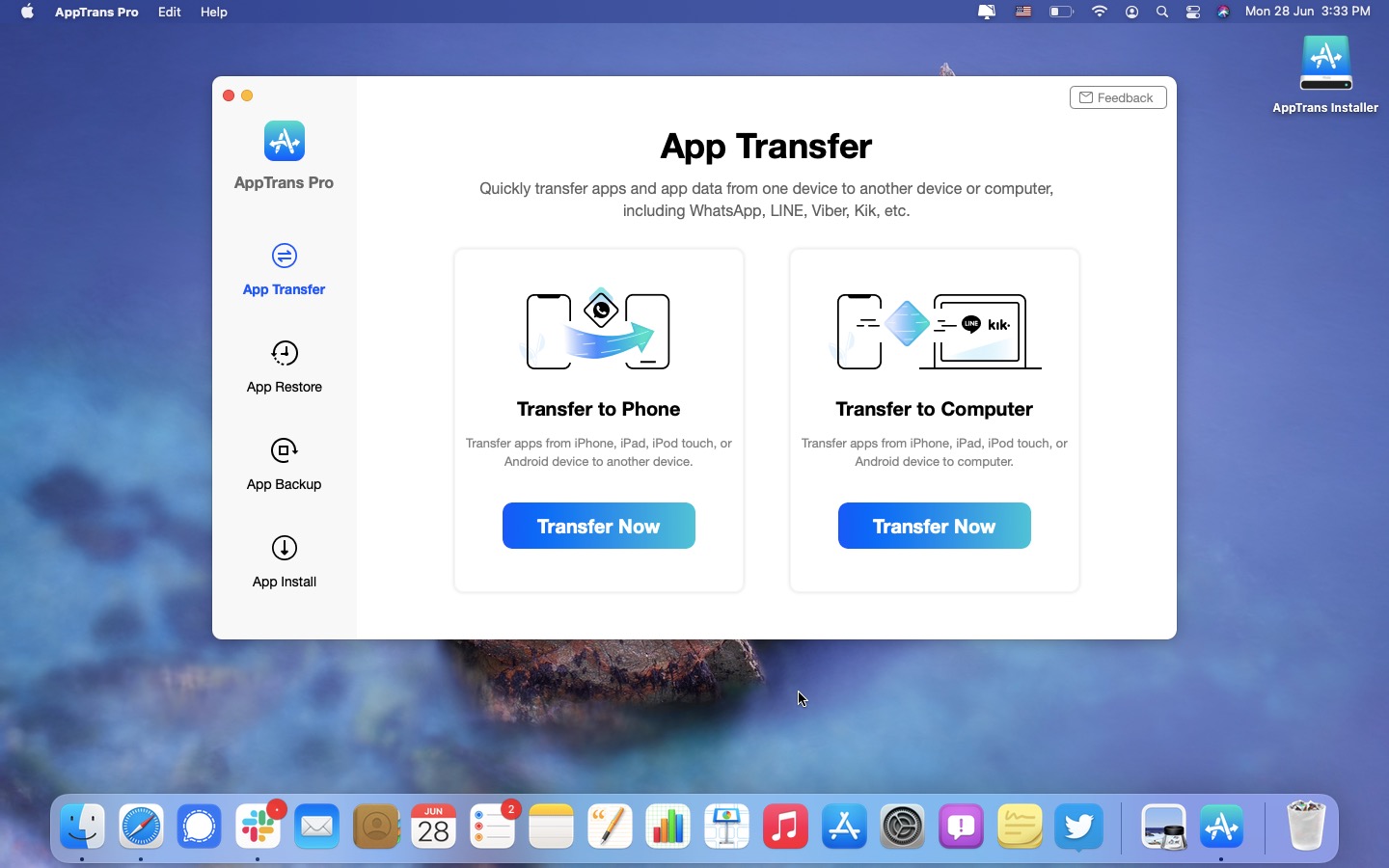
Task: Minimize the AppTrans Pro window
Action: (248, 95)
